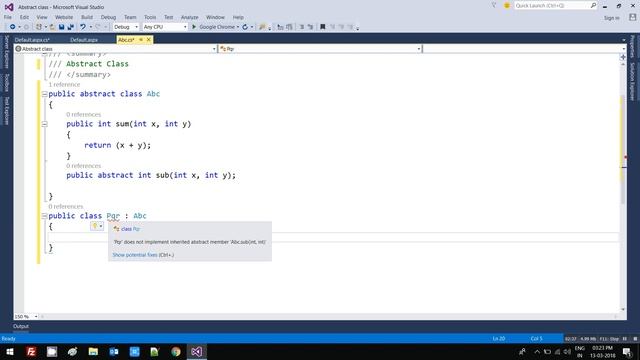Open File Explorer from the taskbar
The height and width of the screenshot is (360, 640).
[93, 351]
